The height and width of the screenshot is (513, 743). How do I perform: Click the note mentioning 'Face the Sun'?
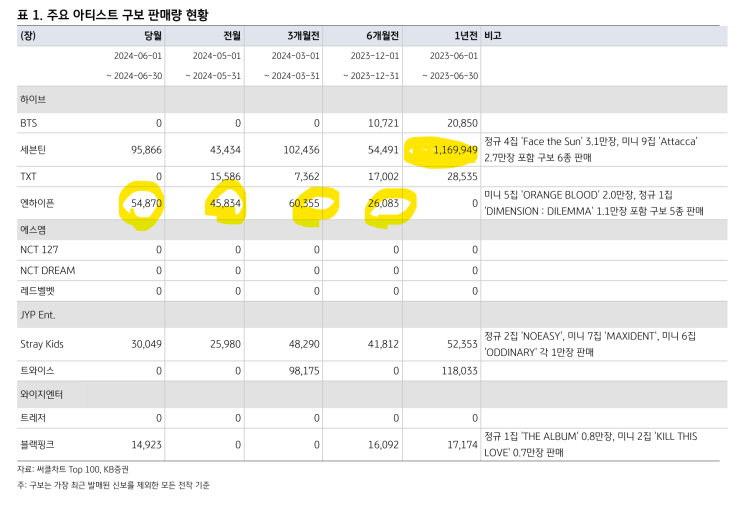pos(590,149)
